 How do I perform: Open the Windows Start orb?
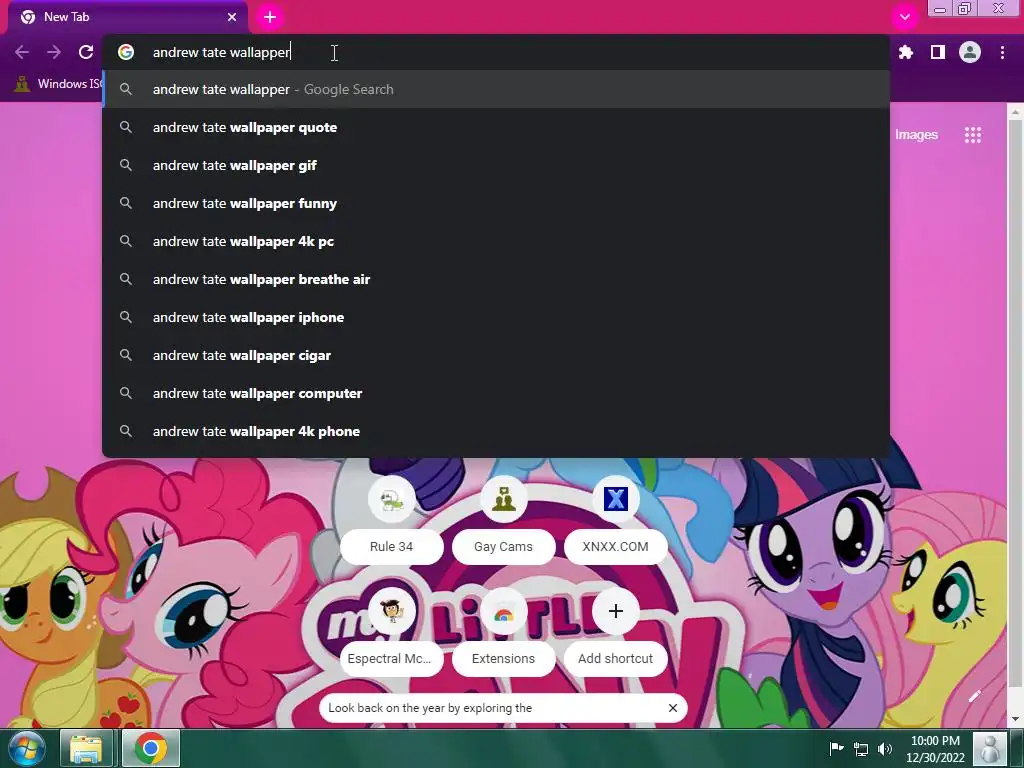(27, 748)
